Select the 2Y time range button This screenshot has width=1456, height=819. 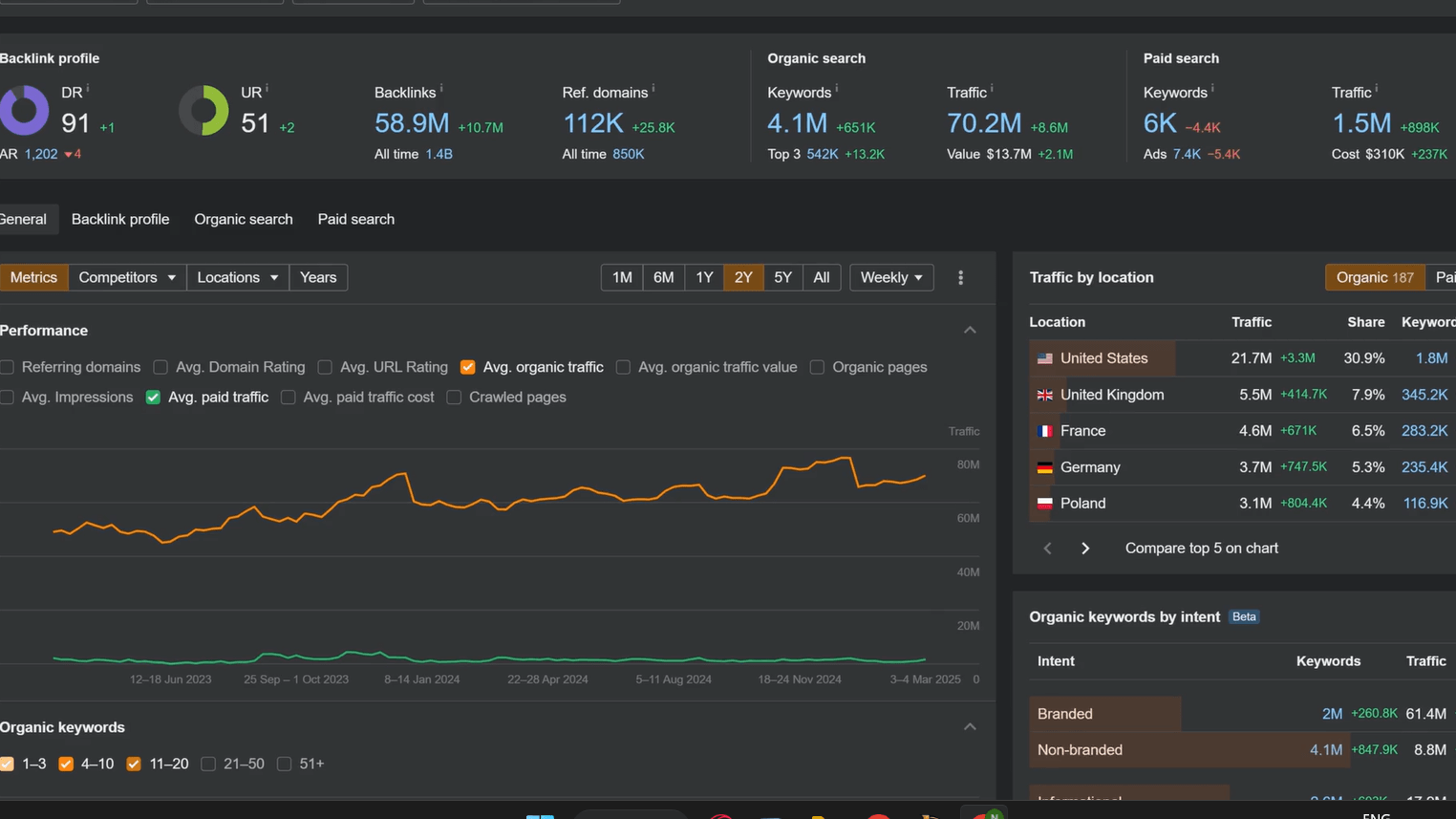pyautogui.click(x=743, y=277)
